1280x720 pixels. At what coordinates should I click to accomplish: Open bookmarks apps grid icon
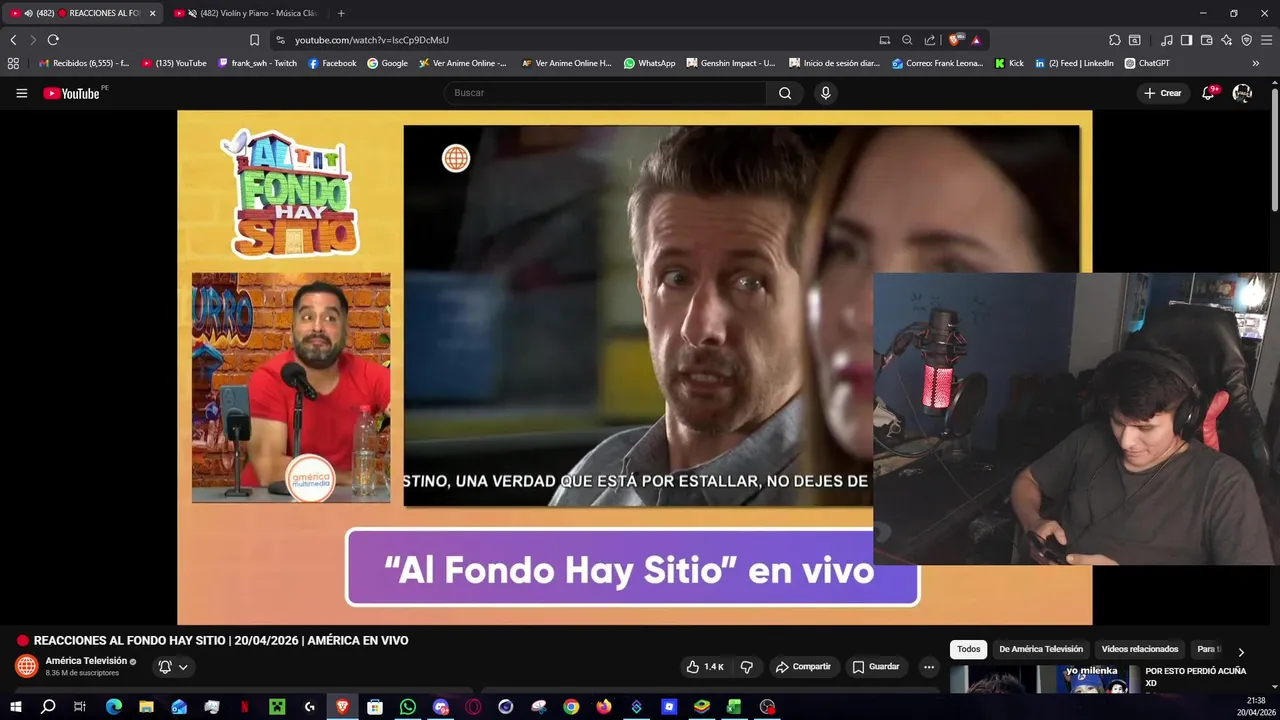click(x=13, y=63)
